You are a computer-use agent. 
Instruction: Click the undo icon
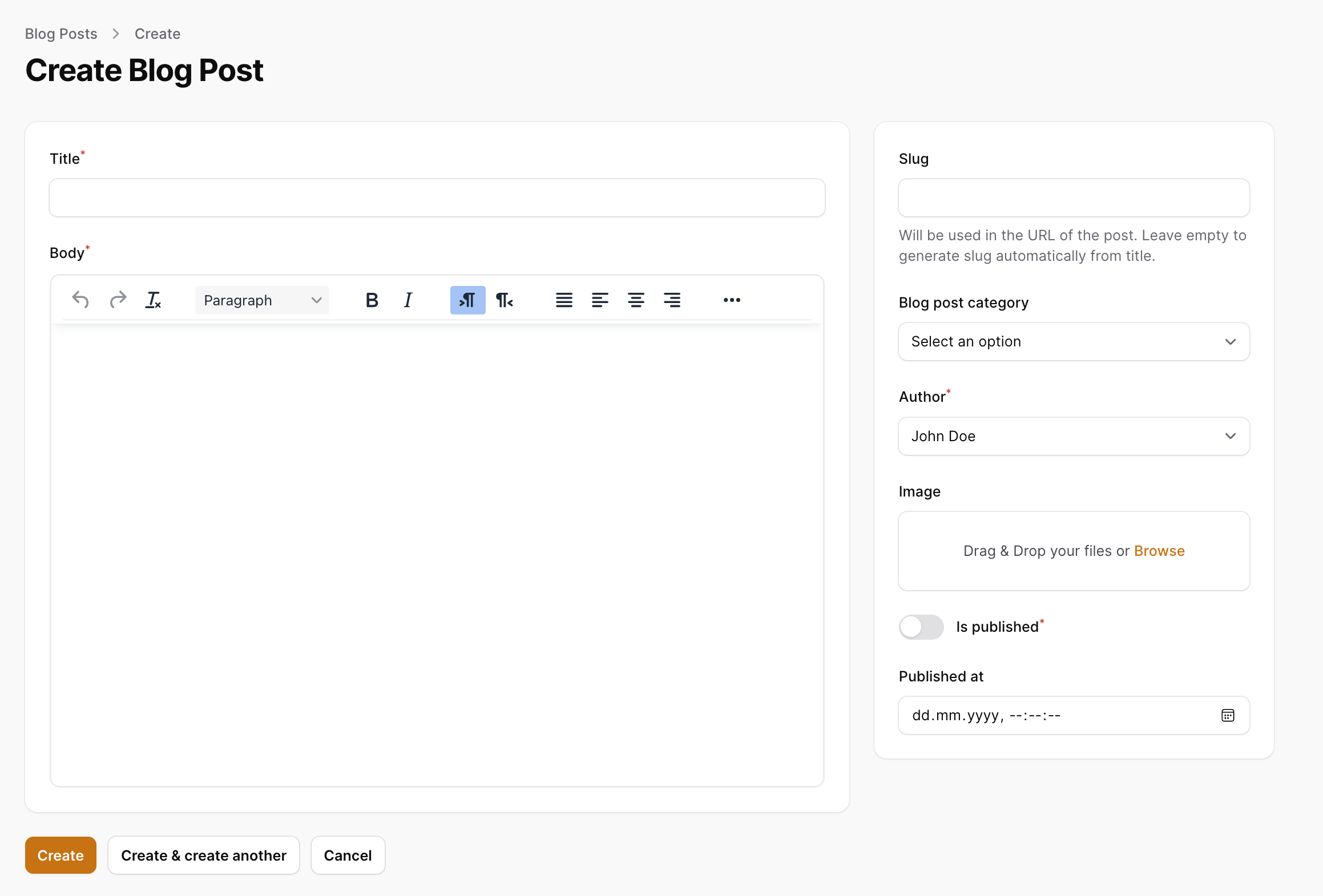[80, 300]
